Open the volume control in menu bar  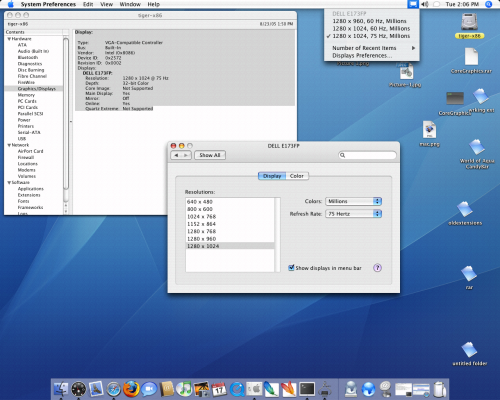click(424, 4)
